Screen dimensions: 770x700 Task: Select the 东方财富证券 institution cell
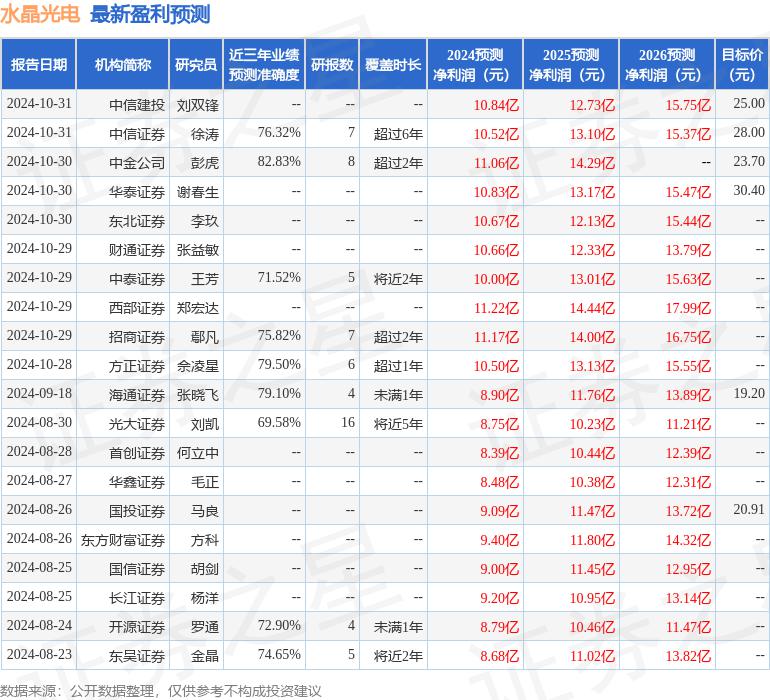(123, 539)
